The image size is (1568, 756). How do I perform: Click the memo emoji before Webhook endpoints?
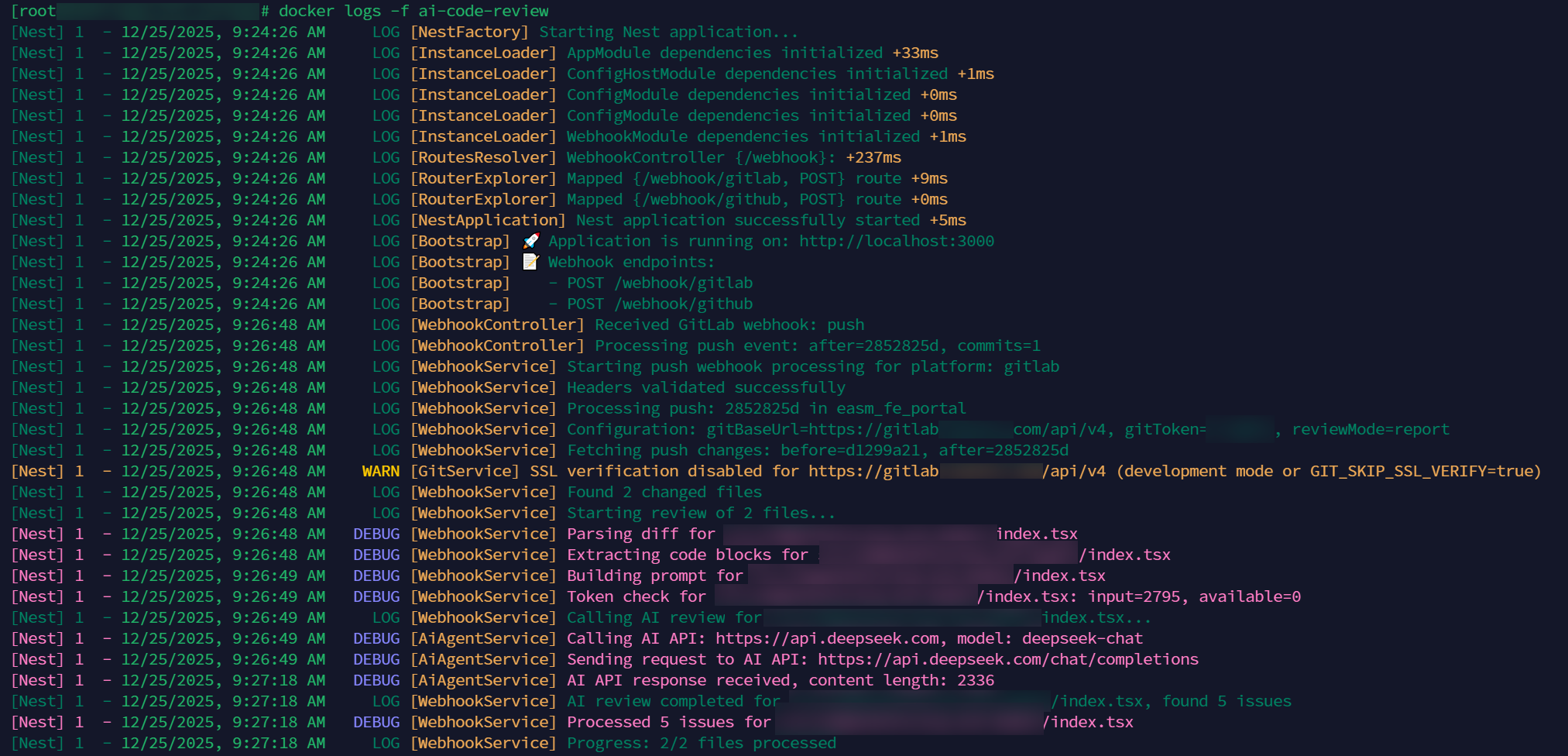coord(531,262)
